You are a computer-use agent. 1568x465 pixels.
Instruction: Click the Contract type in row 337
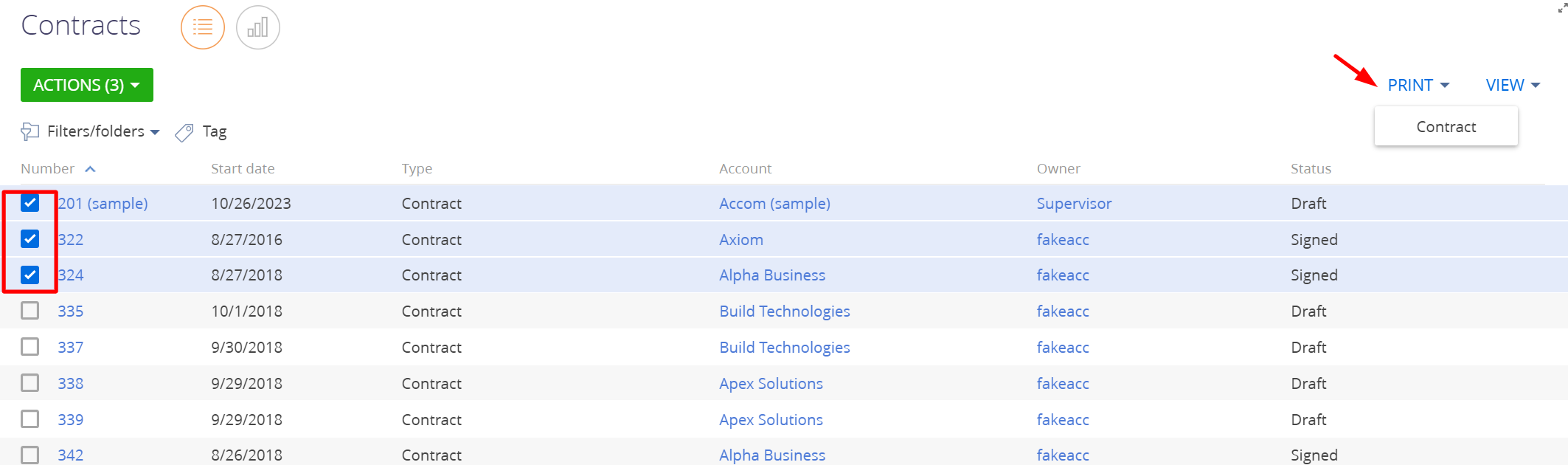tap(431, 347)
